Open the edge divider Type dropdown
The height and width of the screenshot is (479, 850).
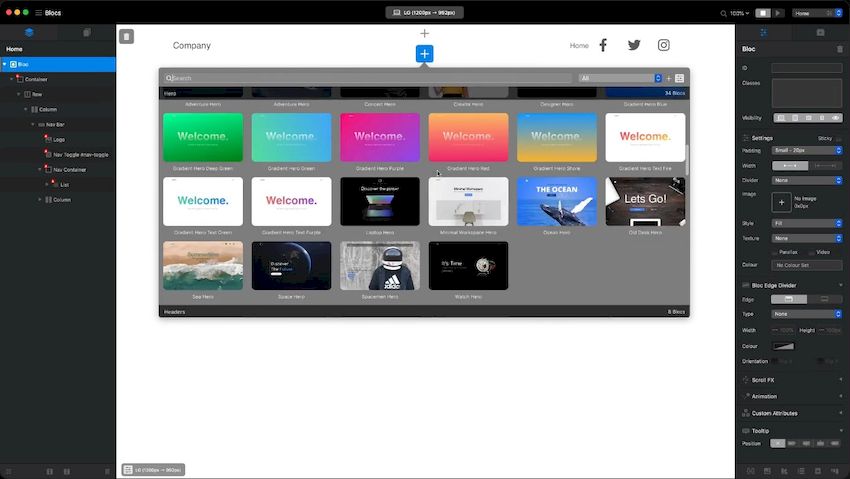click(x=807, y=314)
